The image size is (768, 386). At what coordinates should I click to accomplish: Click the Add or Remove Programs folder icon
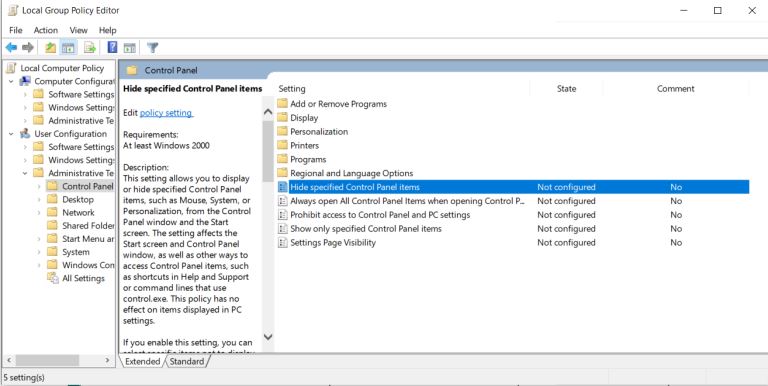point(282,104)
